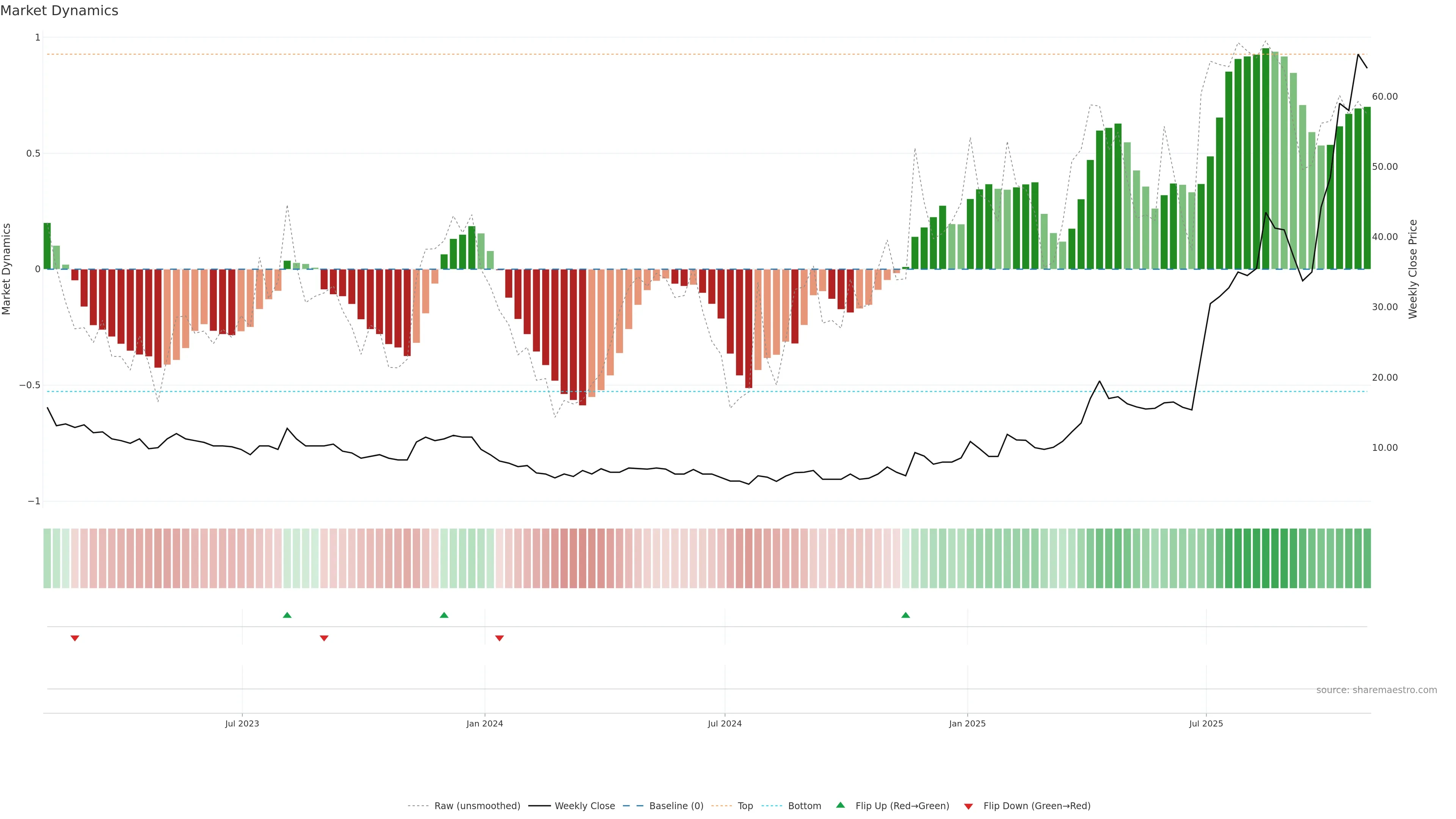Click the source: sharemaestro.com text
The height and width of the screenshot is (819, 1456).
1376,690
